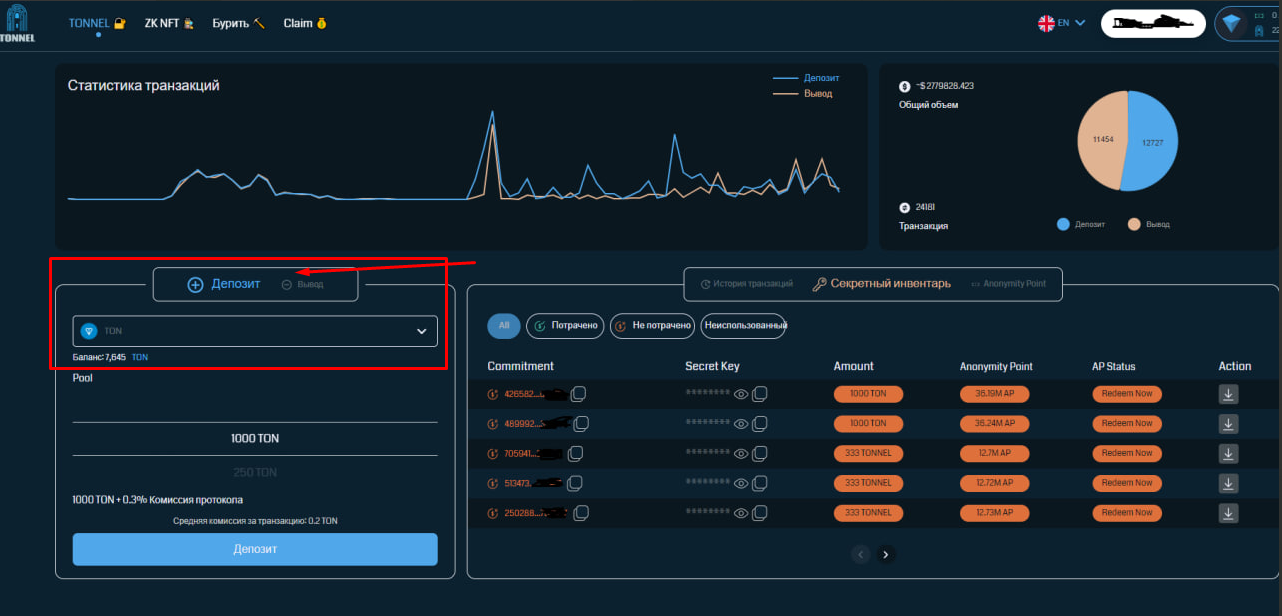Open the TONNEL nav tab
This screenshot has width=1282, height=616.
[97, 23]
